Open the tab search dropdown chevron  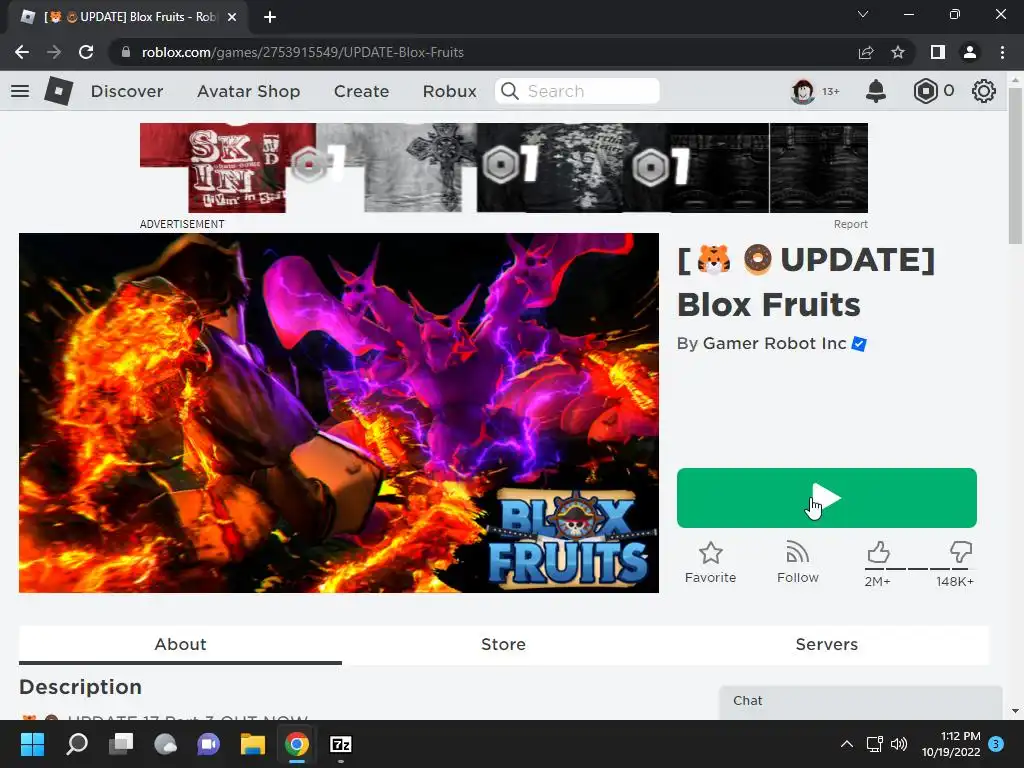coord(863,14)
